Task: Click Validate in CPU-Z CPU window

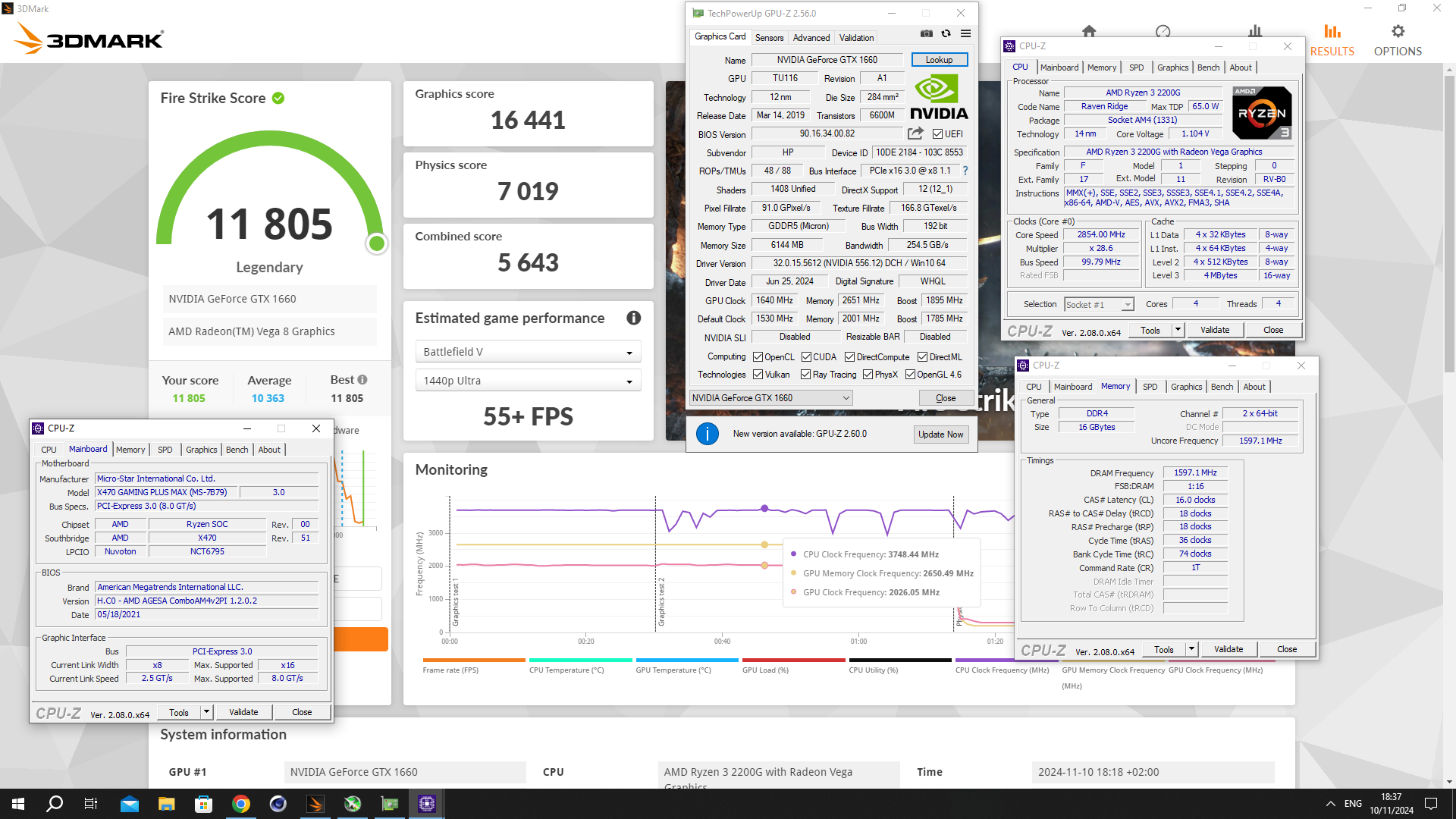Action: pos(1215,330)
